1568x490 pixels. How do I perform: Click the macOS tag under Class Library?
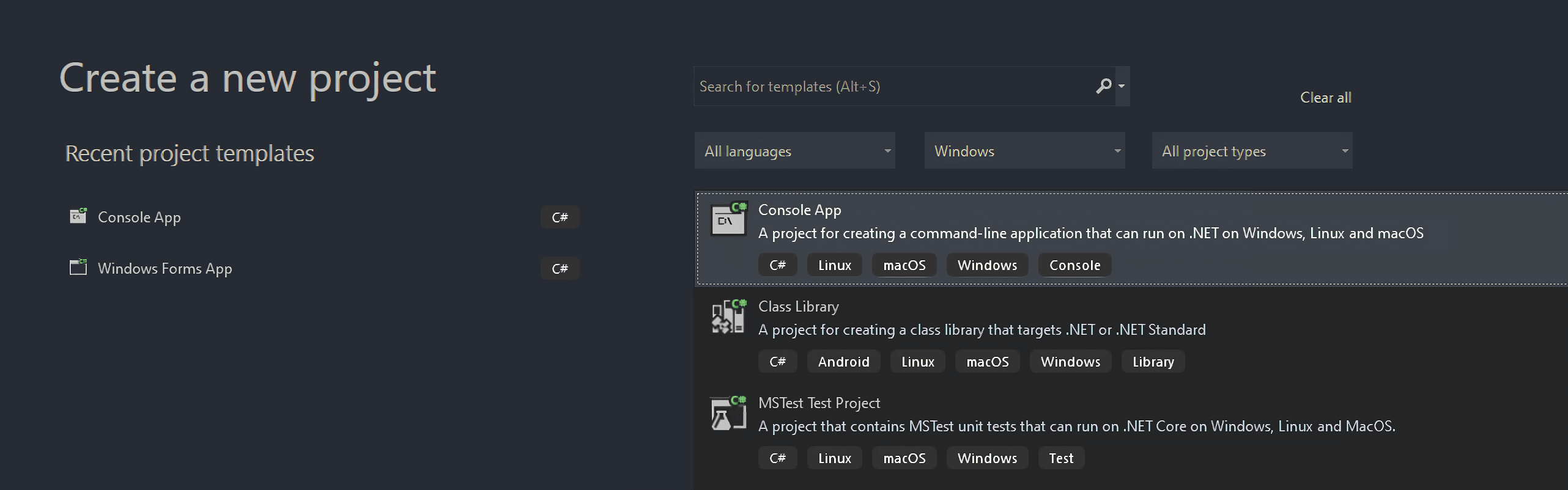pos(987,361)
